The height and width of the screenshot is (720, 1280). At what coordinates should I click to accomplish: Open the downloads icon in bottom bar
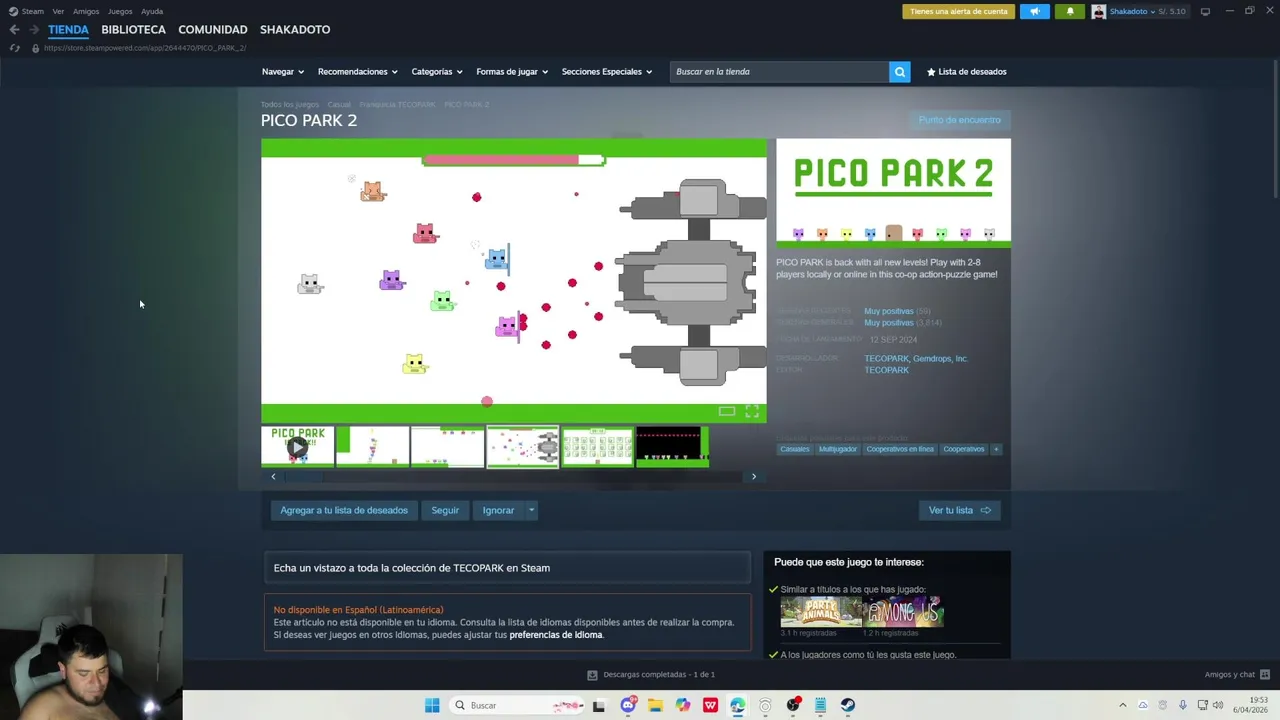pos(592,675)
